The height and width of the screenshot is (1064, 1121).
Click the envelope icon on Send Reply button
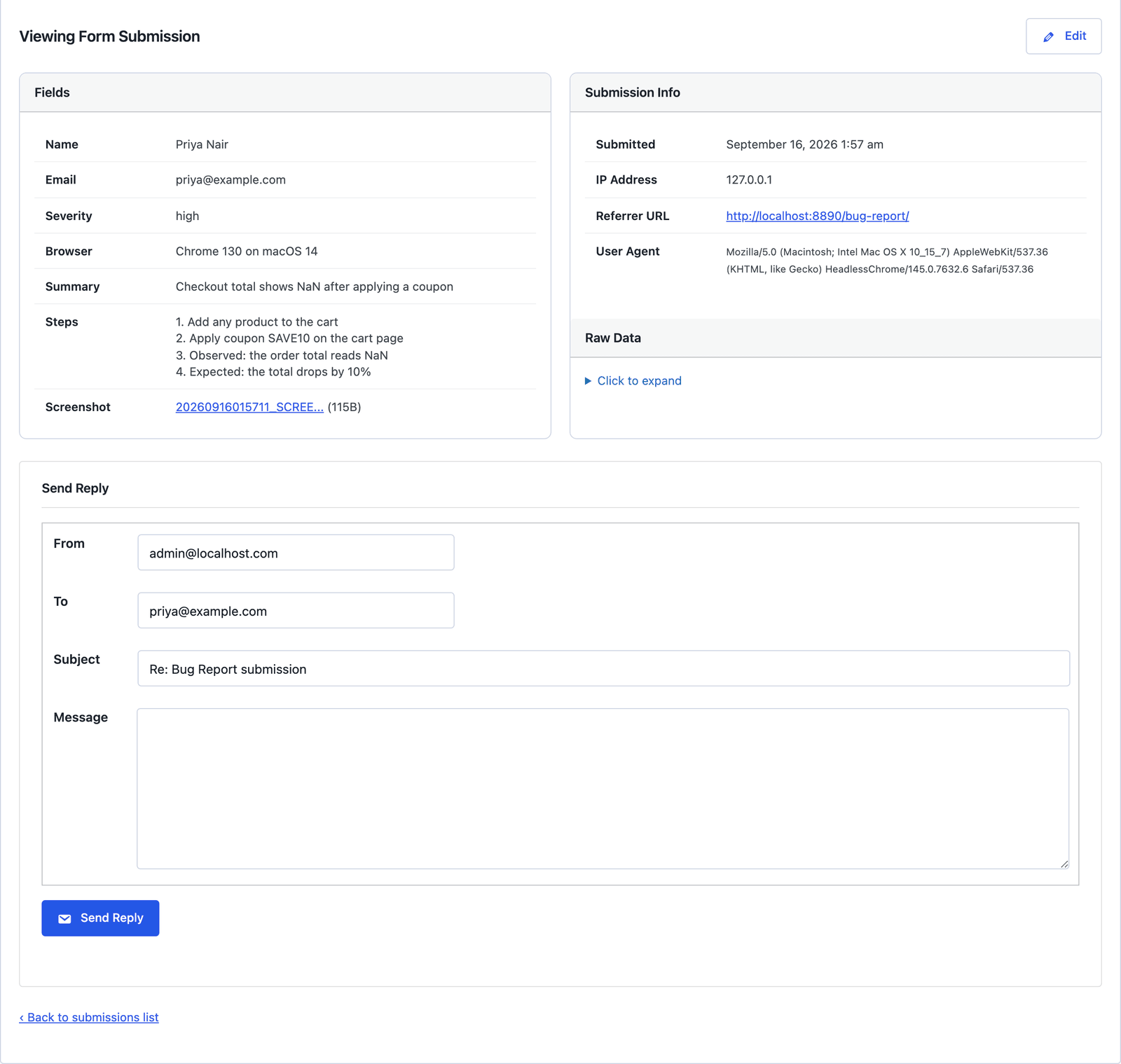[64, 918]
